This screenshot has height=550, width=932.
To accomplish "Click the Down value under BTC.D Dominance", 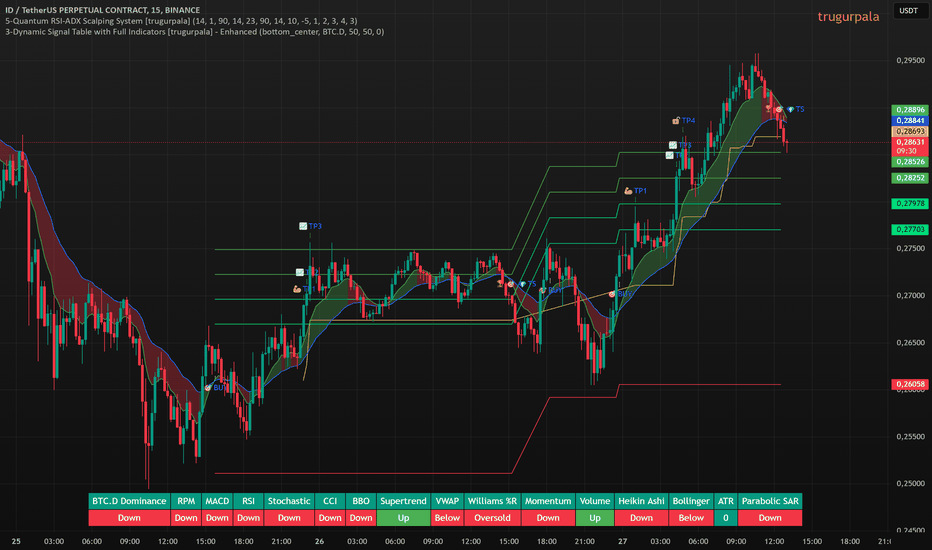I will tap(129, 518).
